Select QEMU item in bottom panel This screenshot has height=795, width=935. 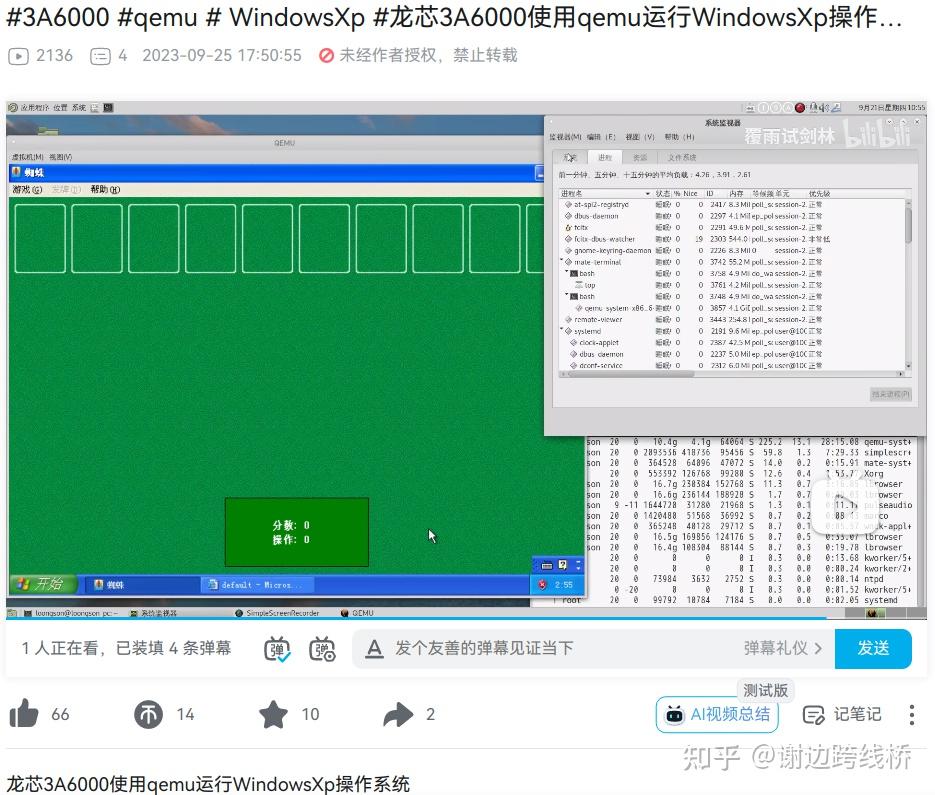357,613
